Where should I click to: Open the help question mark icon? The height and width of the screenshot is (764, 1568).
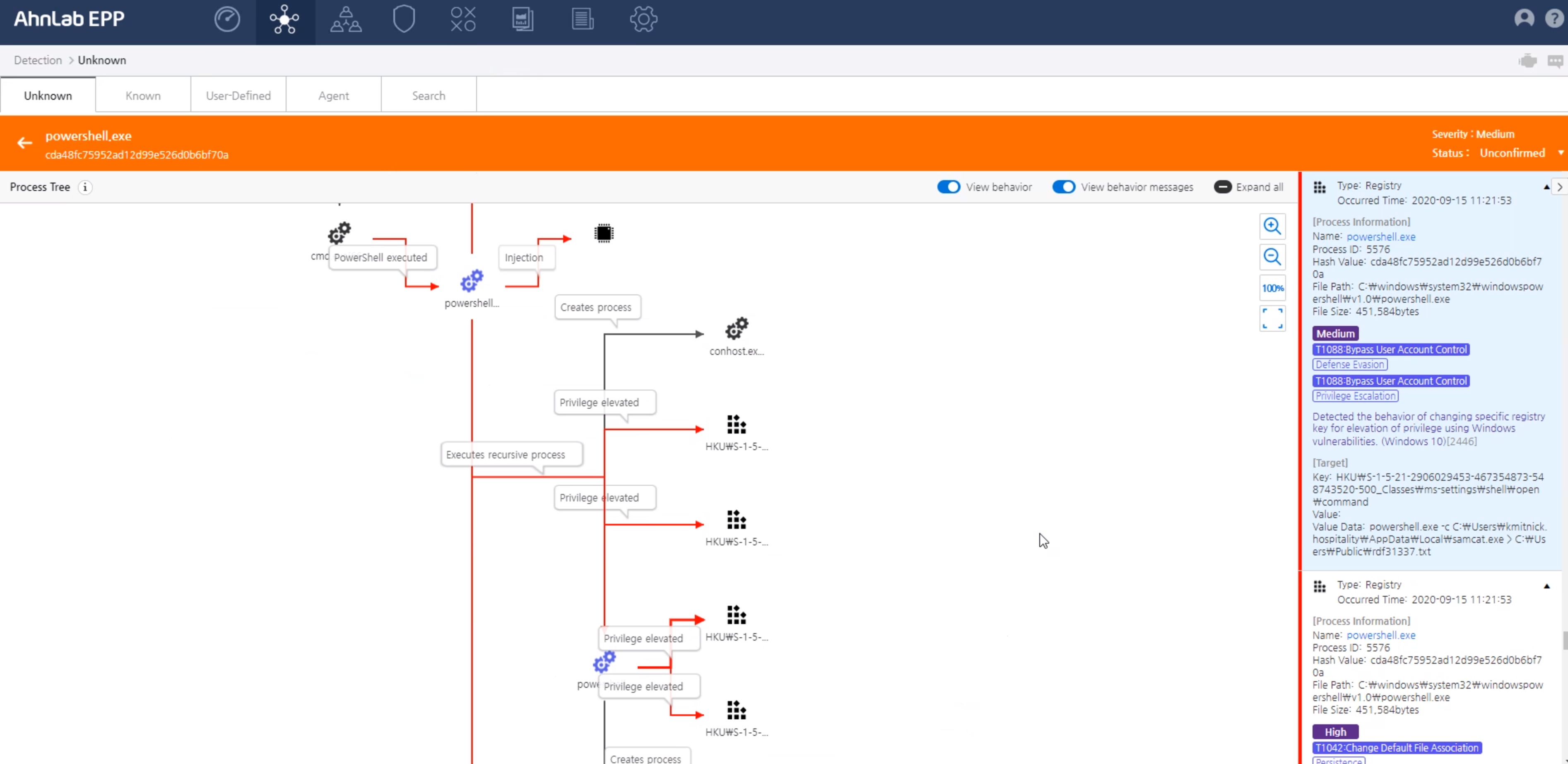coord(1554,18)
